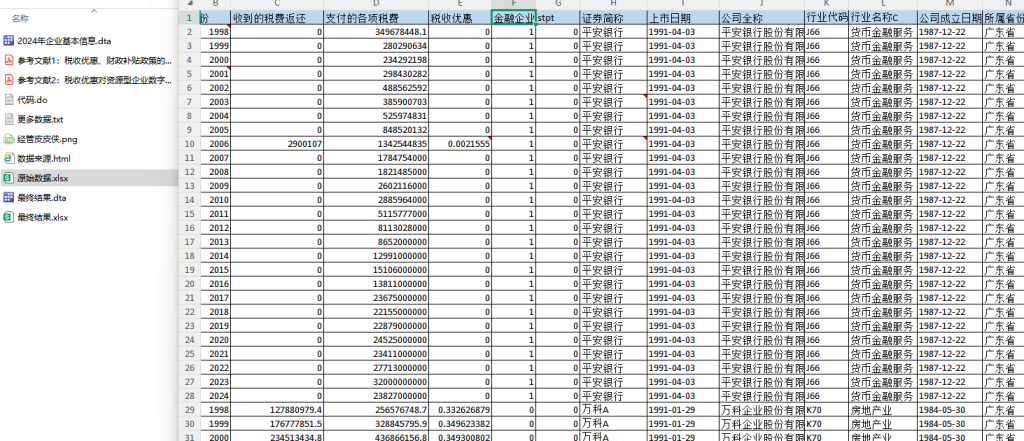Select spreadsheet column C header
The image size is (1024, 441).
(x=277, y=5)
